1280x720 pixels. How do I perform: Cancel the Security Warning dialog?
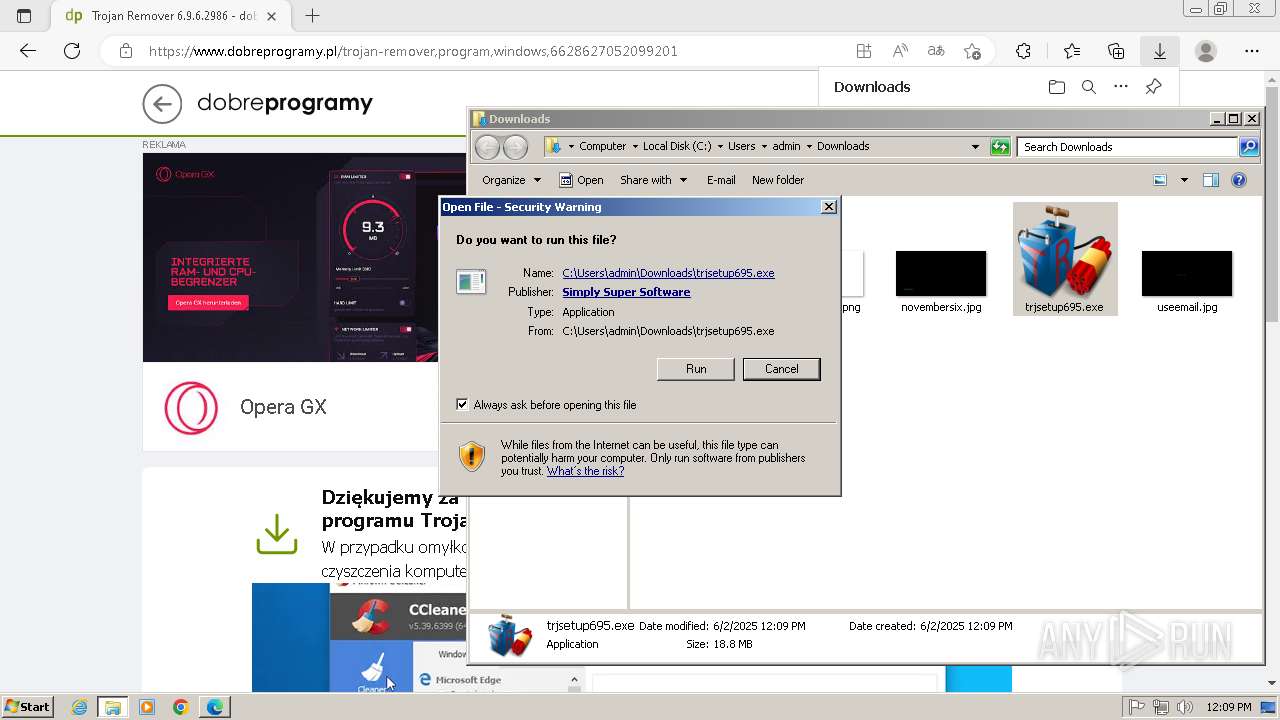pyautogui.click(x=782, y=369)
